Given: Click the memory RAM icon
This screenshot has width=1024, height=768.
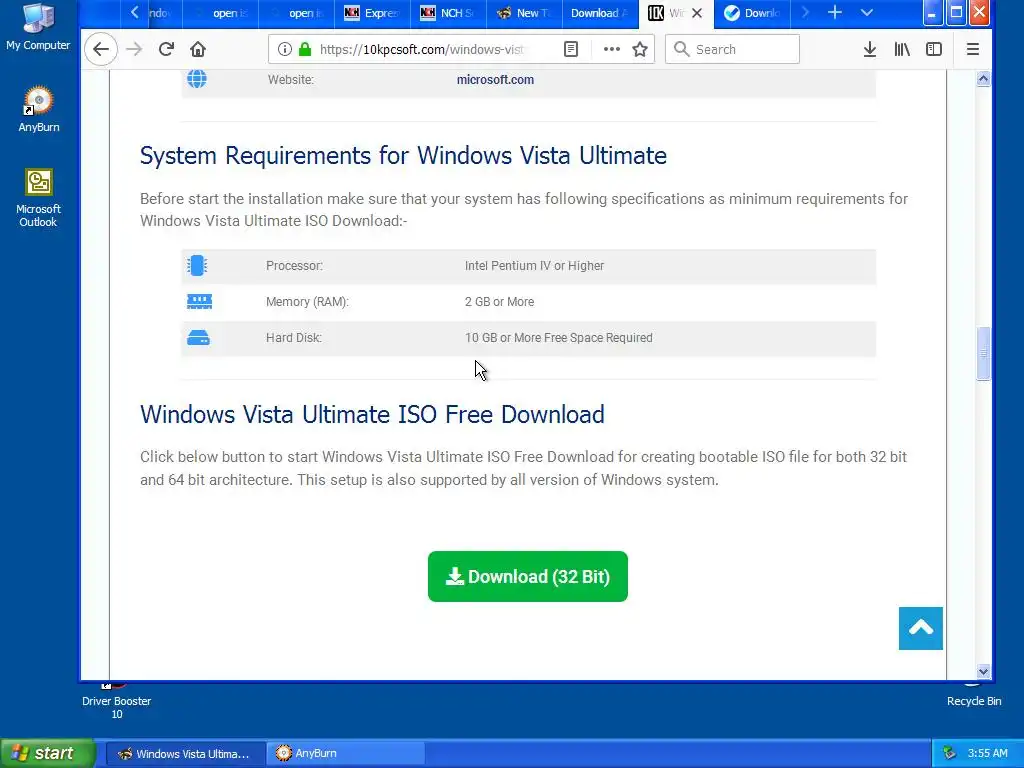Looking at the screenshot, I should [199, 301].
